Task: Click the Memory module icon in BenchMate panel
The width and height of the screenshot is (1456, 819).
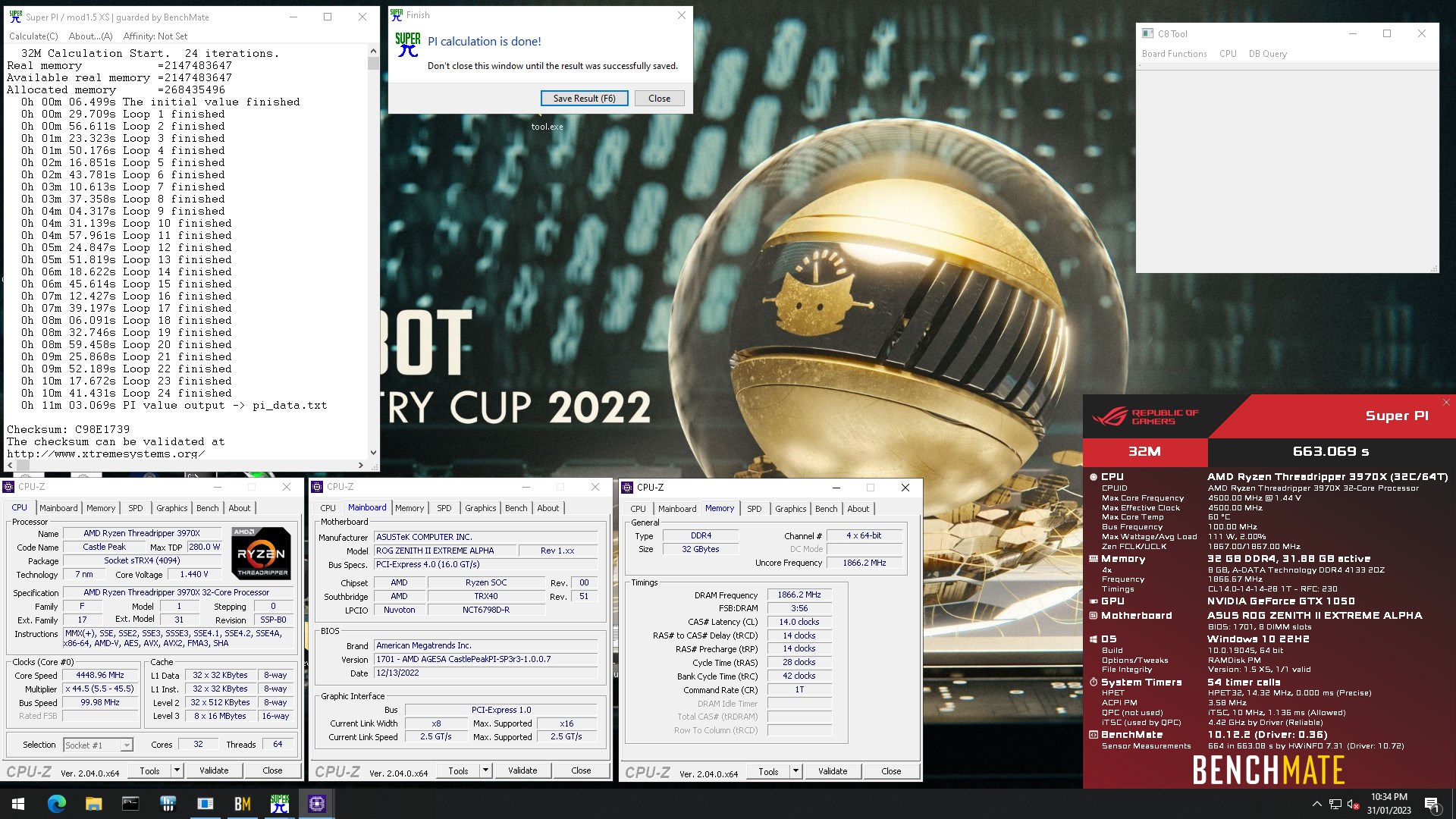Action: click(1093, 559)
